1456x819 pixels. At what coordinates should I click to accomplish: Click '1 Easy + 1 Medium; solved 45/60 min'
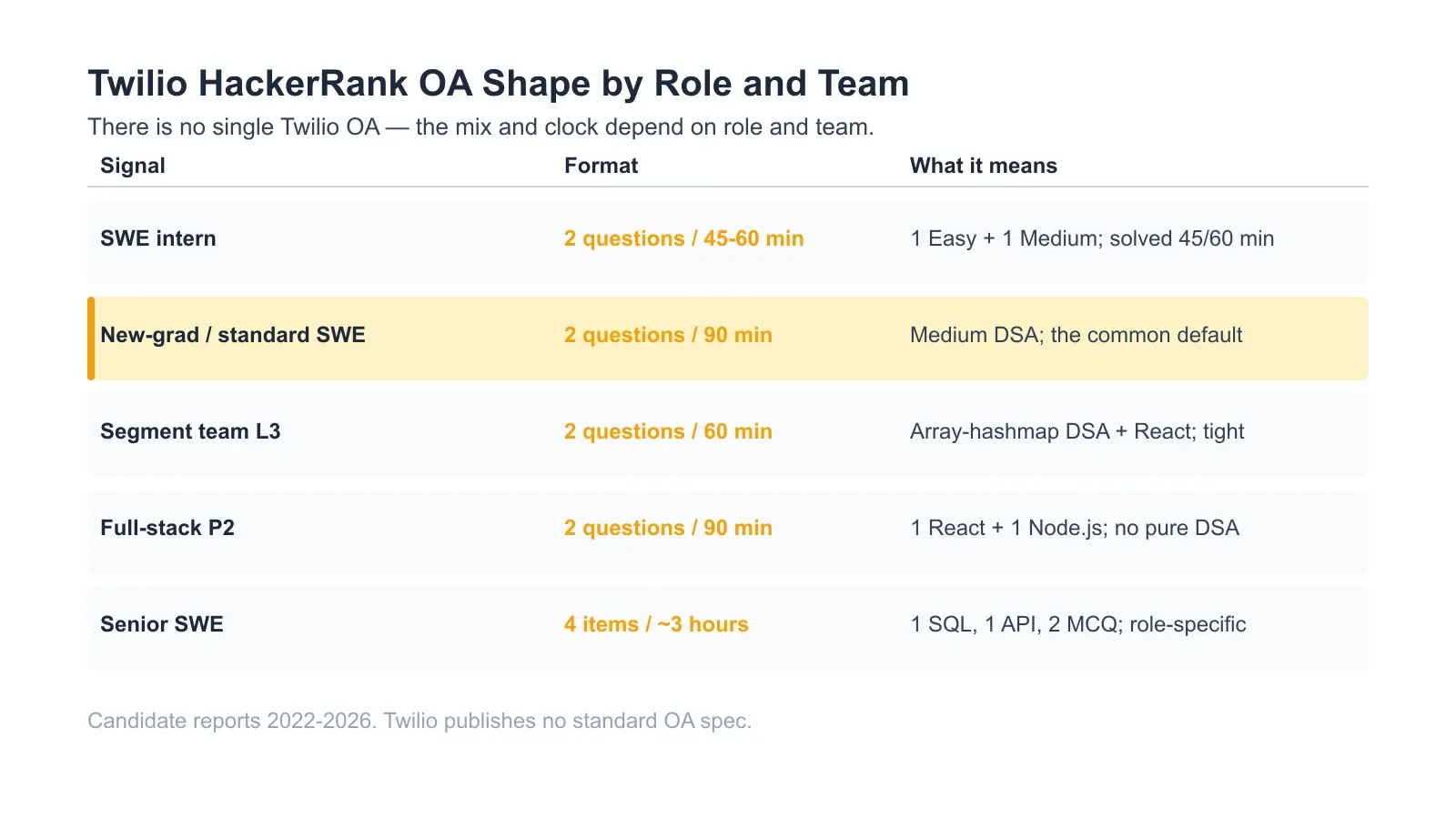click(x=1092, y=238)
